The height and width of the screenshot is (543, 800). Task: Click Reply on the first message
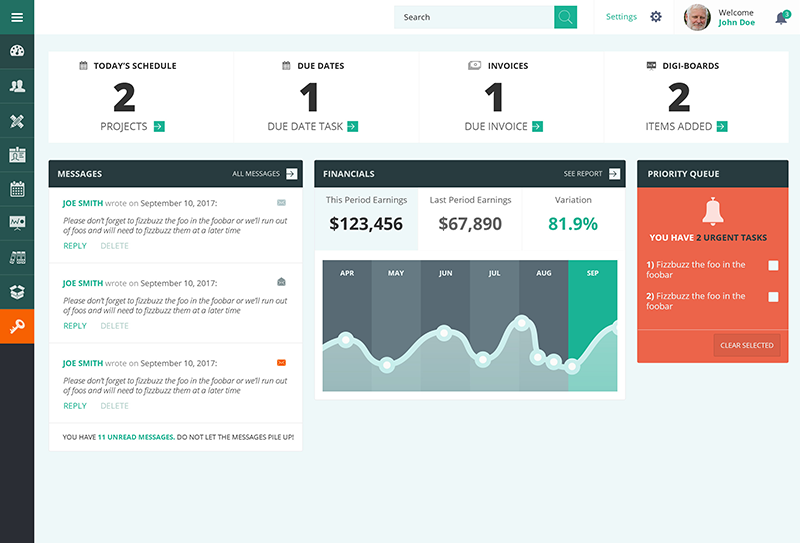[x=74, y=246]
